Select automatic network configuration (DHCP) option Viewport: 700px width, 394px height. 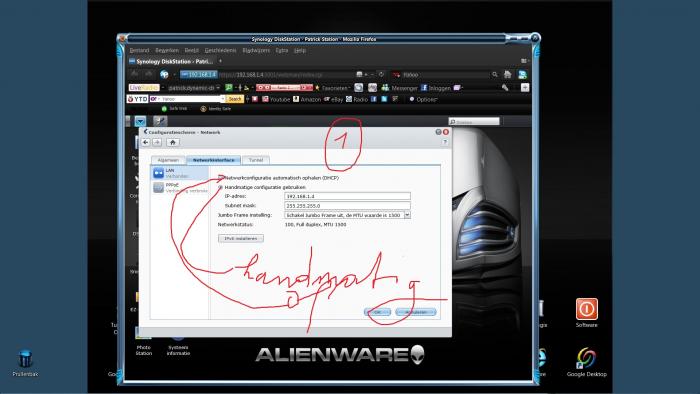pos(221,178)
